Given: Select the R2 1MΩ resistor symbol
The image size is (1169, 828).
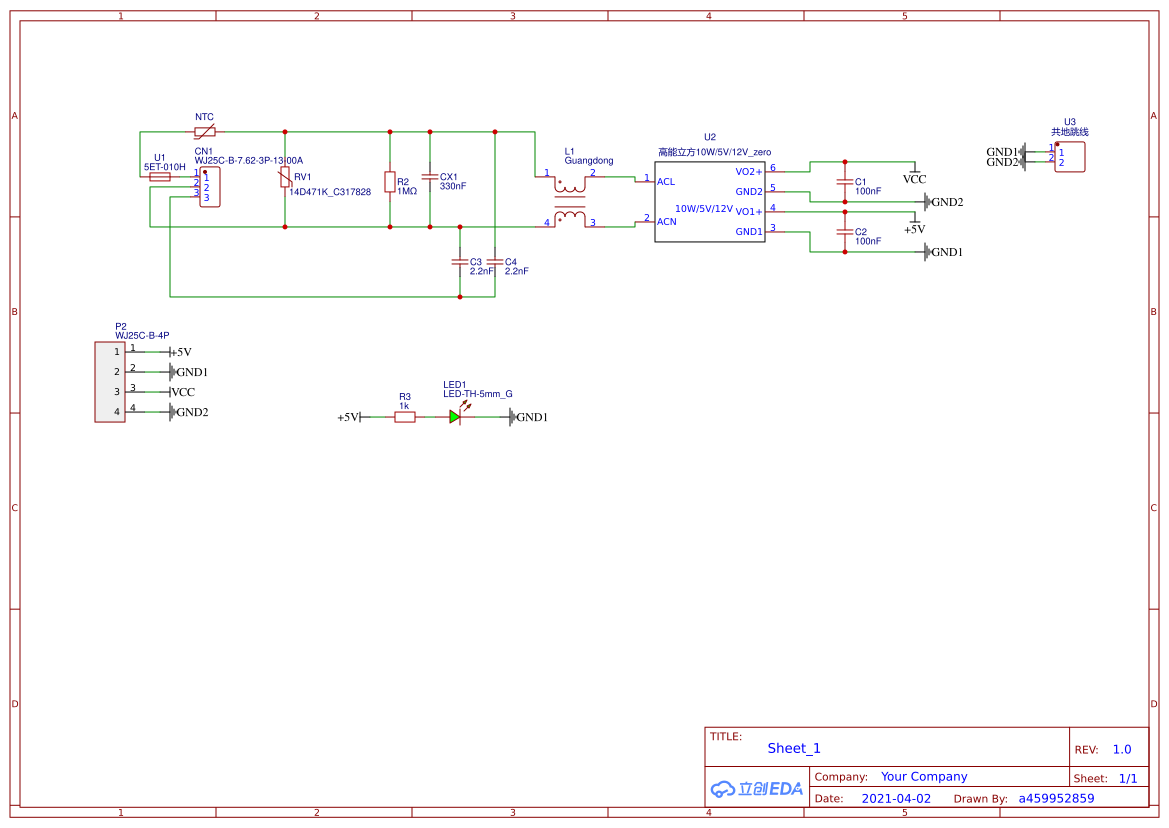Looking at the screenshot, I should coord(390,181).
